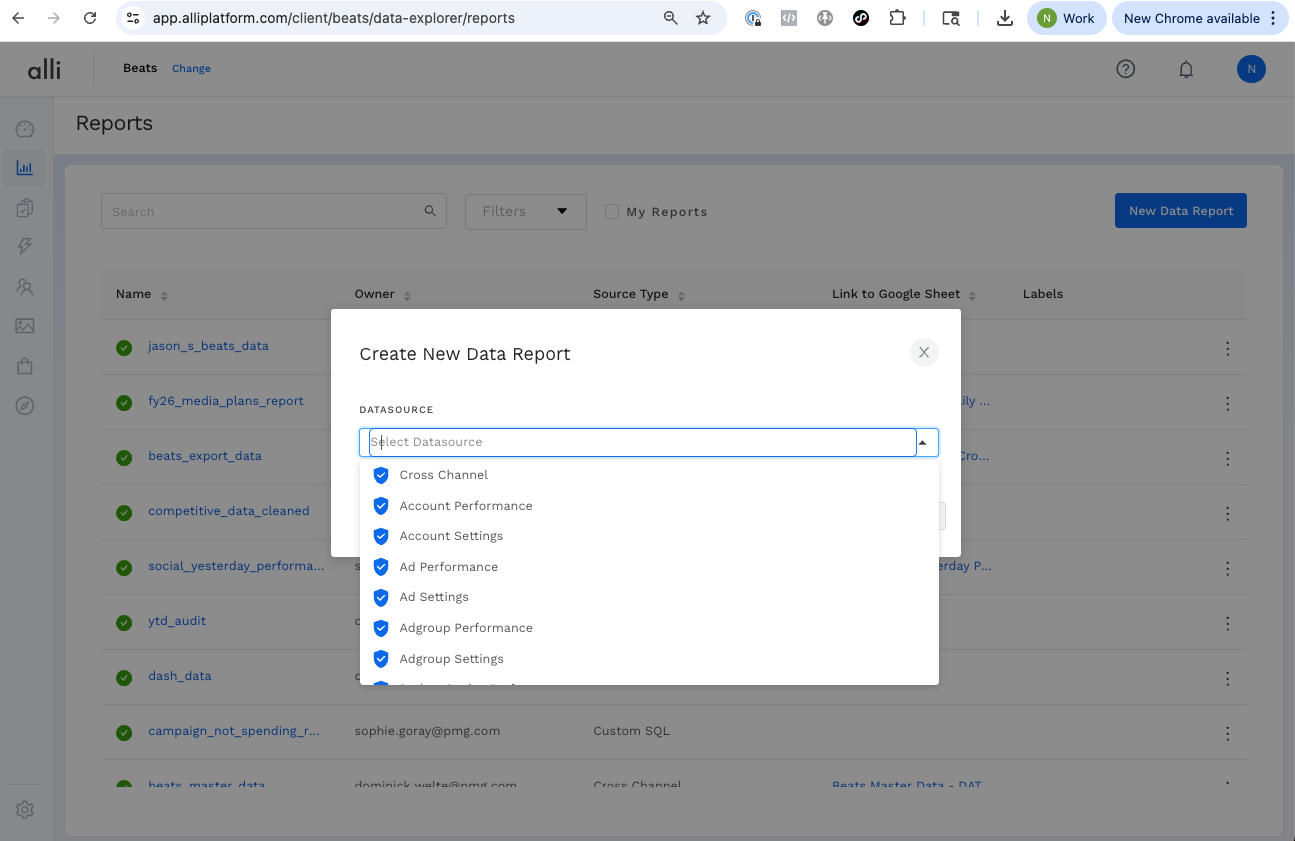Select Cross Channel datasource option

444,475
